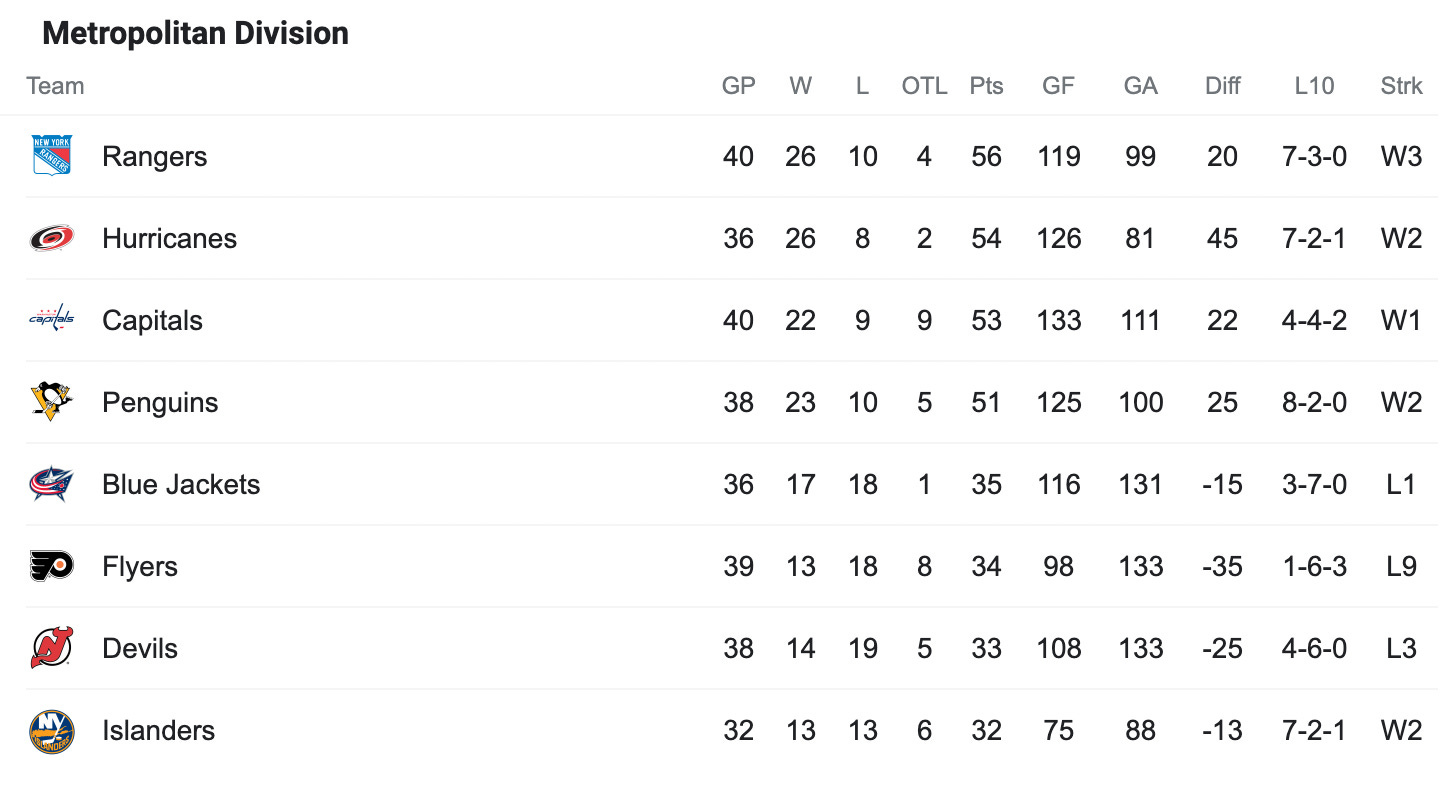Click the Team column header
The width and height of the screenshot is (1454, 800).
point(55,86)
